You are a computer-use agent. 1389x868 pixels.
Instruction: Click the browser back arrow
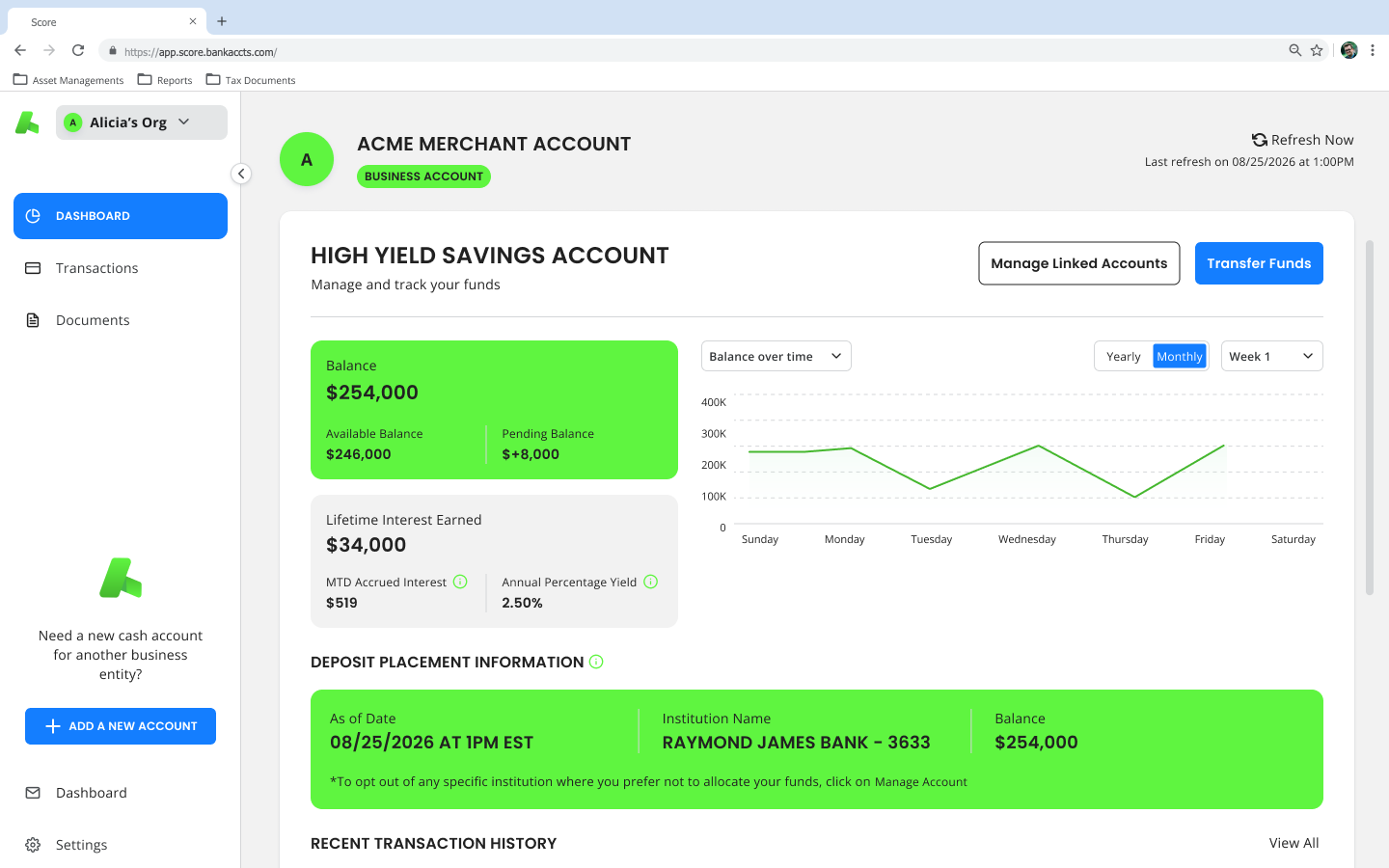coord(20,50)
